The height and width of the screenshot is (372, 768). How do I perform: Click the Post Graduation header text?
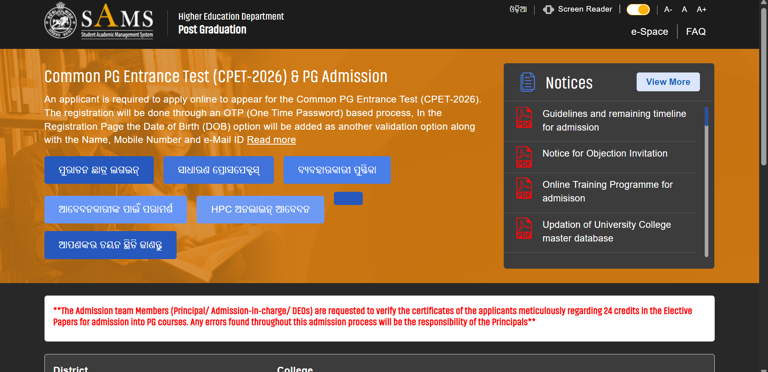pyautogui.click(x=212, y=29)
